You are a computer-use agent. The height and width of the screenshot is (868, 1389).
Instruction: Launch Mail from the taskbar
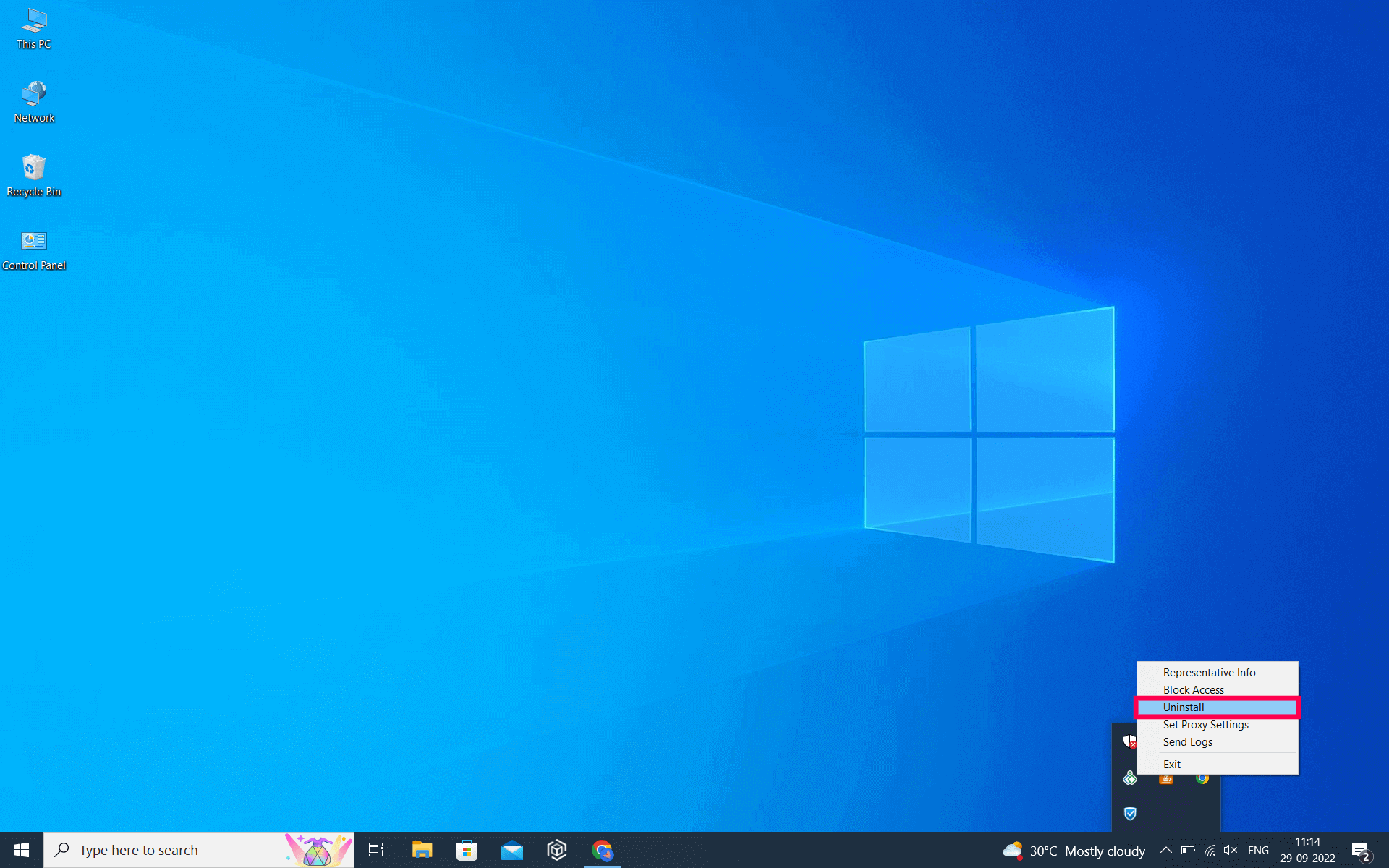[512, 850]
